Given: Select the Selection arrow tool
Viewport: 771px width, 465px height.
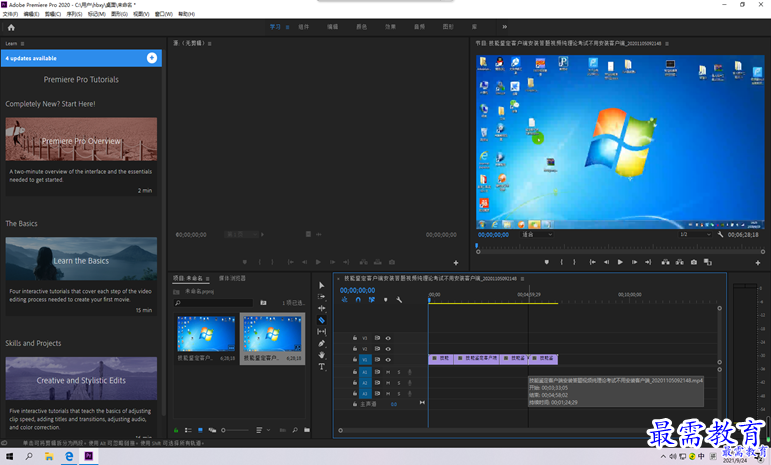Looking at the screenshot, I should (x=322, y=285).
